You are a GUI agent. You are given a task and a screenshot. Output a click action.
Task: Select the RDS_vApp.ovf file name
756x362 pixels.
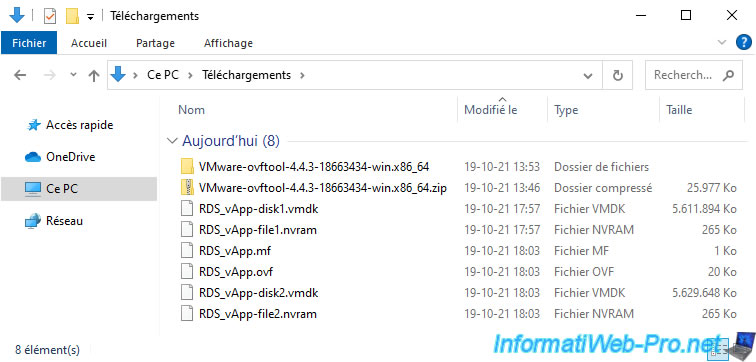coord(236,272)
